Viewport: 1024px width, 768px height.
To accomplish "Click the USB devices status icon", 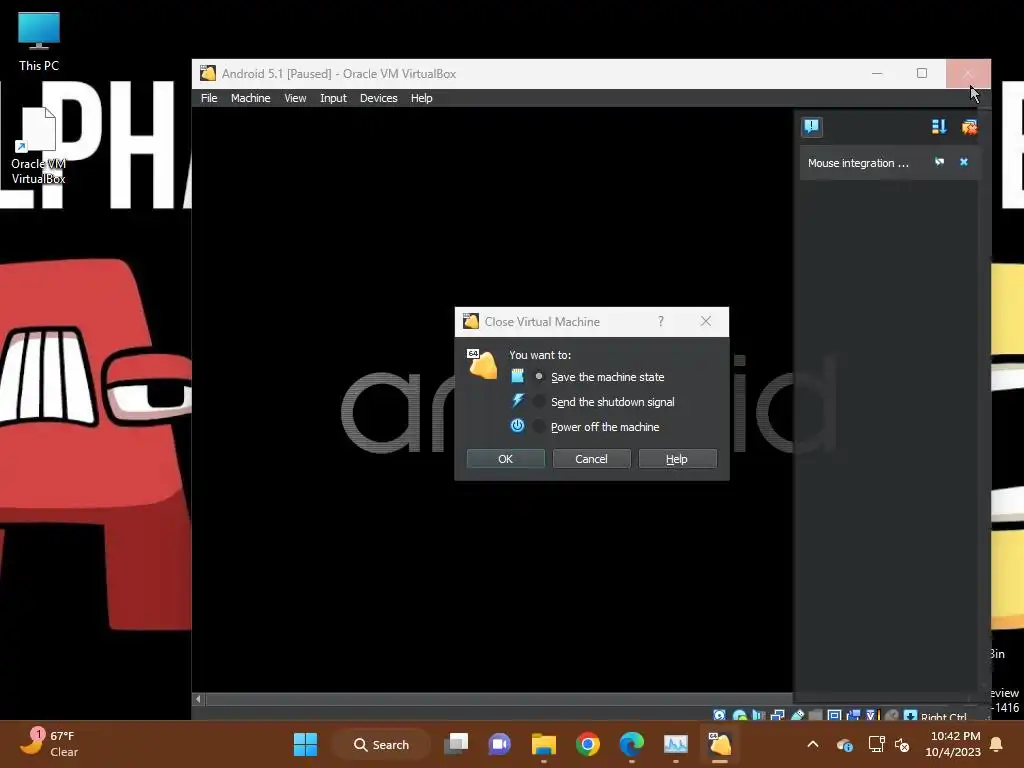I will pos(797,715).
